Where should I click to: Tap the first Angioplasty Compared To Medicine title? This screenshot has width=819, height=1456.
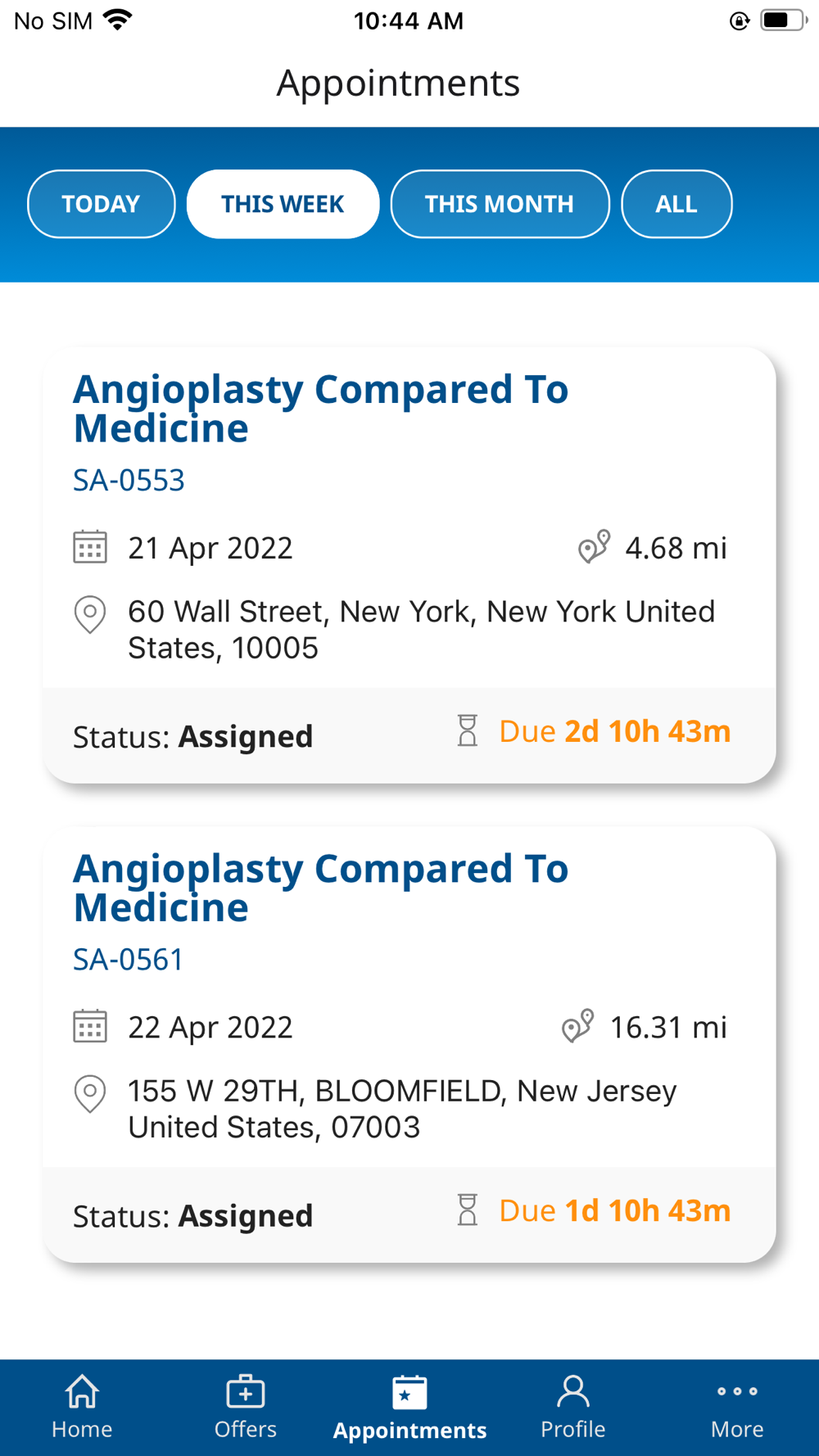point(320,409)
